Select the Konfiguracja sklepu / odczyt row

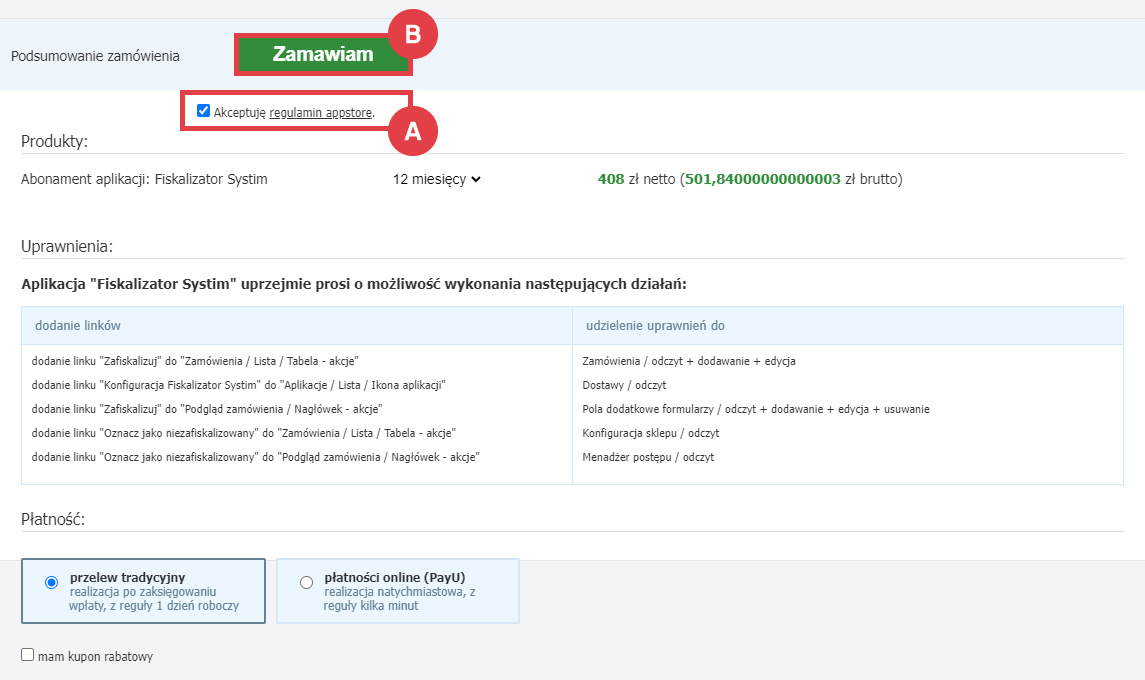650,433
